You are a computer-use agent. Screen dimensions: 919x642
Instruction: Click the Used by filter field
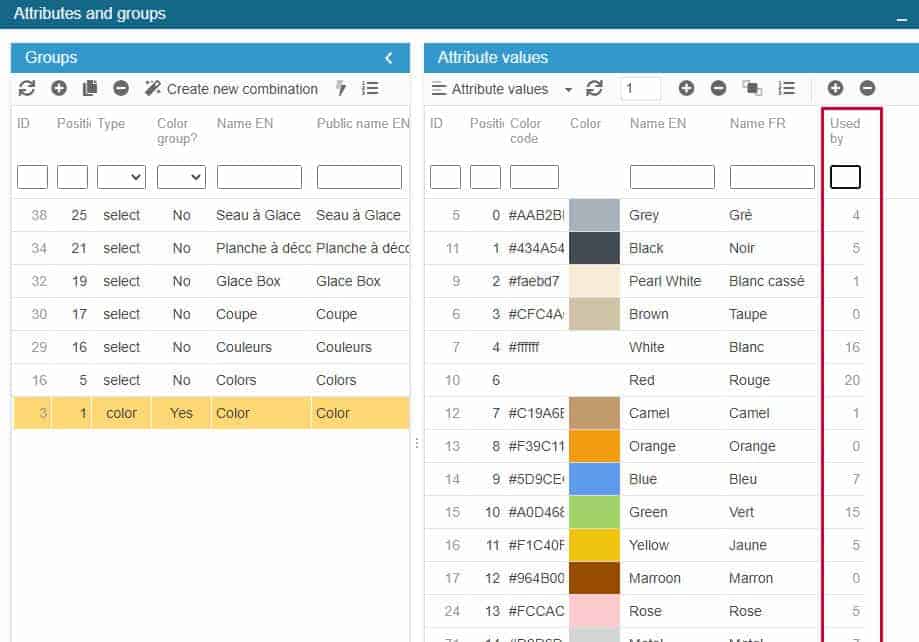click(x=845, y=177)
